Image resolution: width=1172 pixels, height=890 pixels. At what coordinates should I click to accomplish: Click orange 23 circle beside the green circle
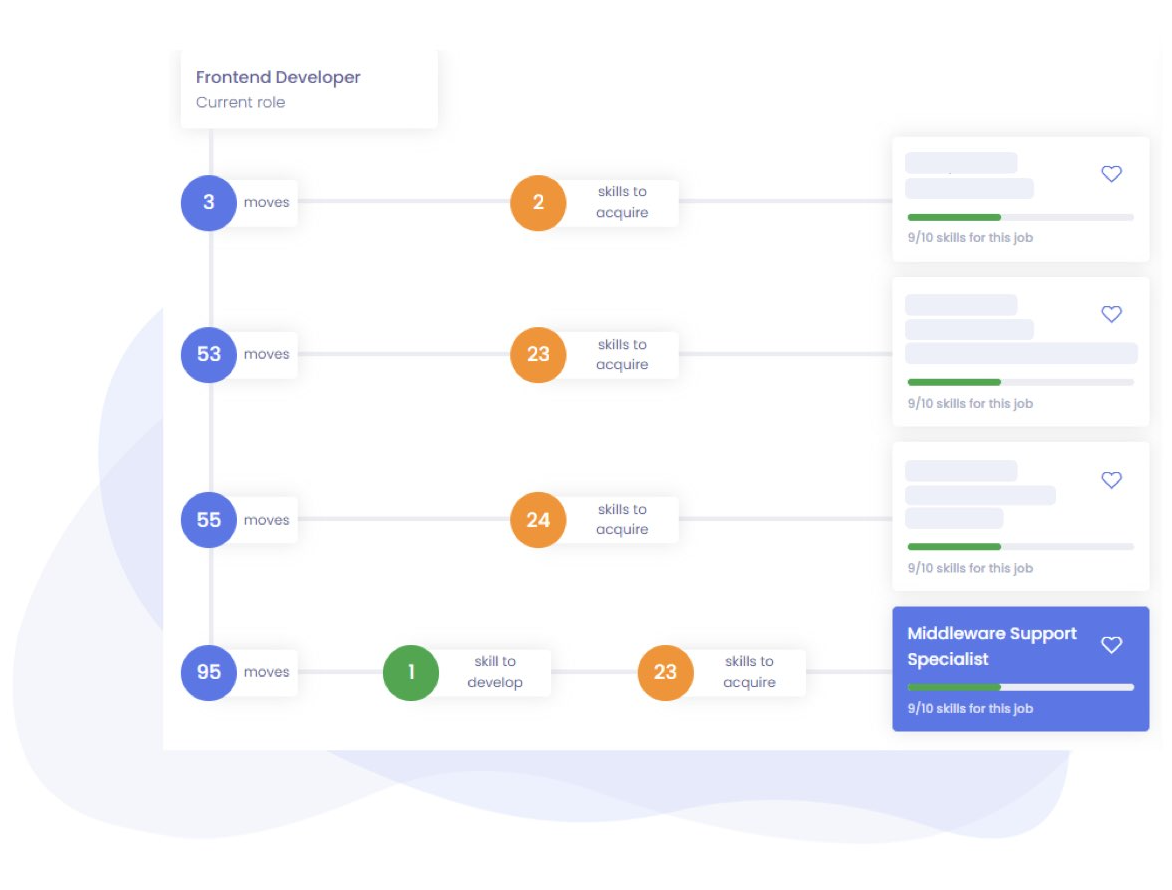(x=665, y=672)
